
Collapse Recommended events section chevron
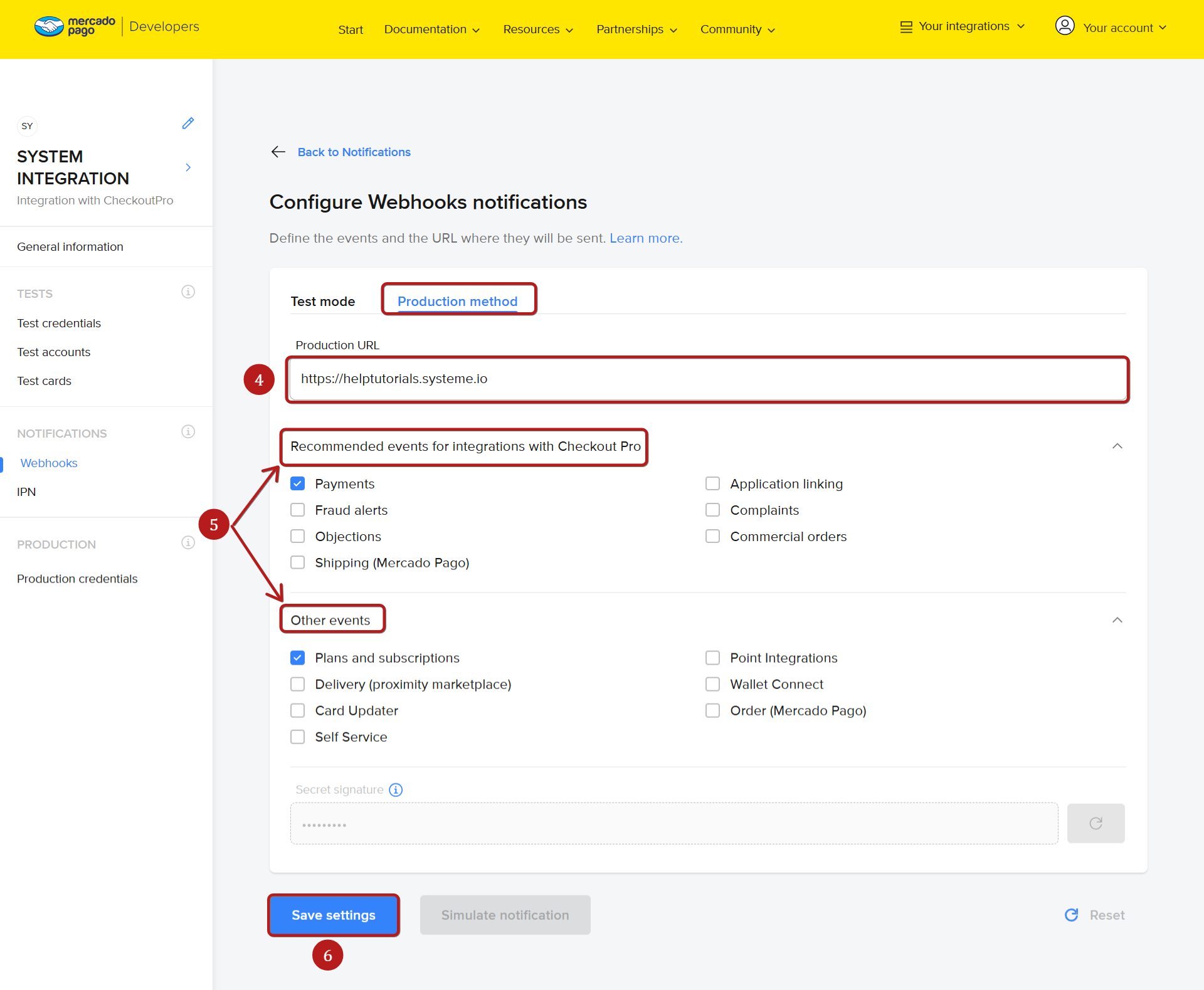click(1117, 446)
